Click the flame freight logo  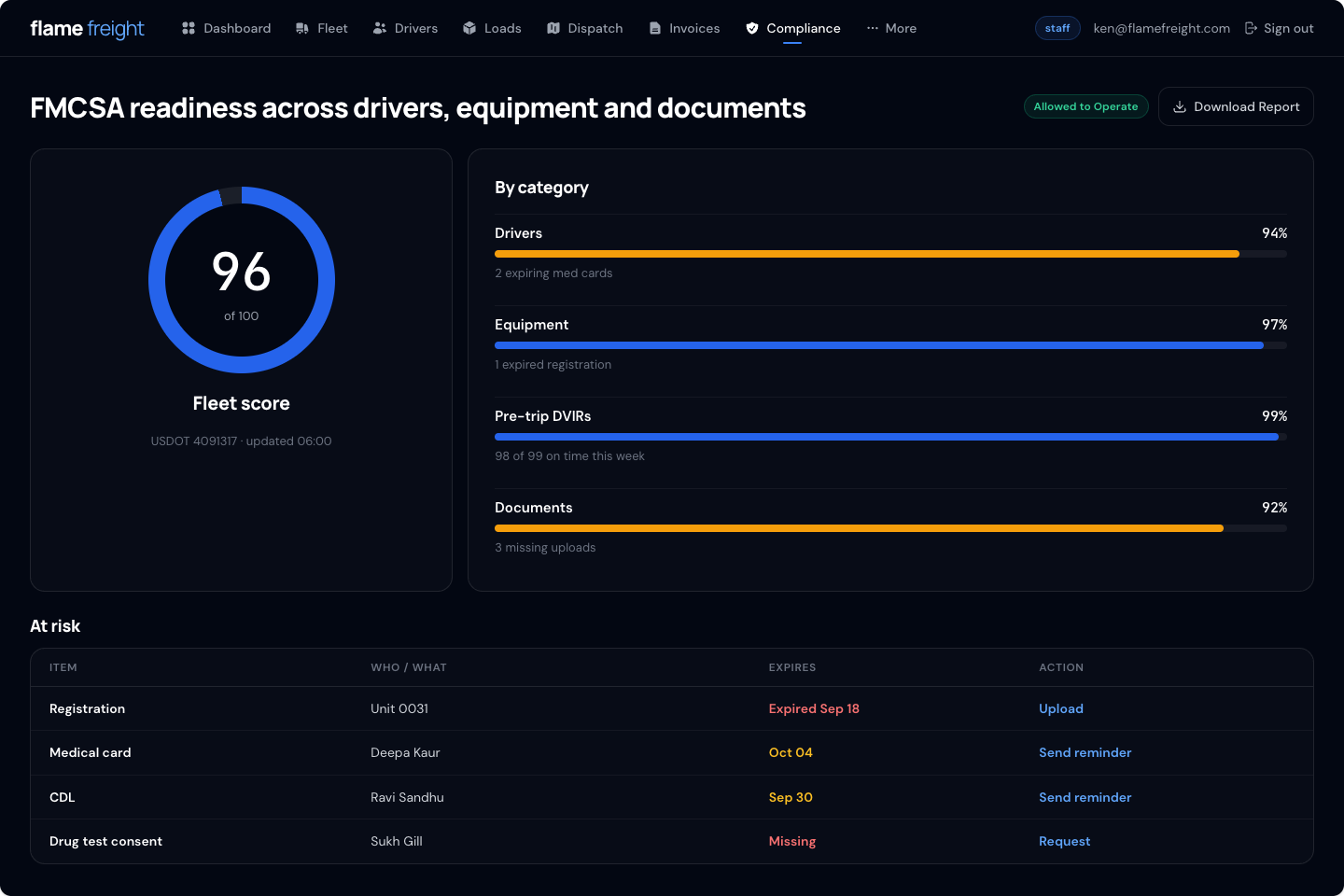point(87,28)
